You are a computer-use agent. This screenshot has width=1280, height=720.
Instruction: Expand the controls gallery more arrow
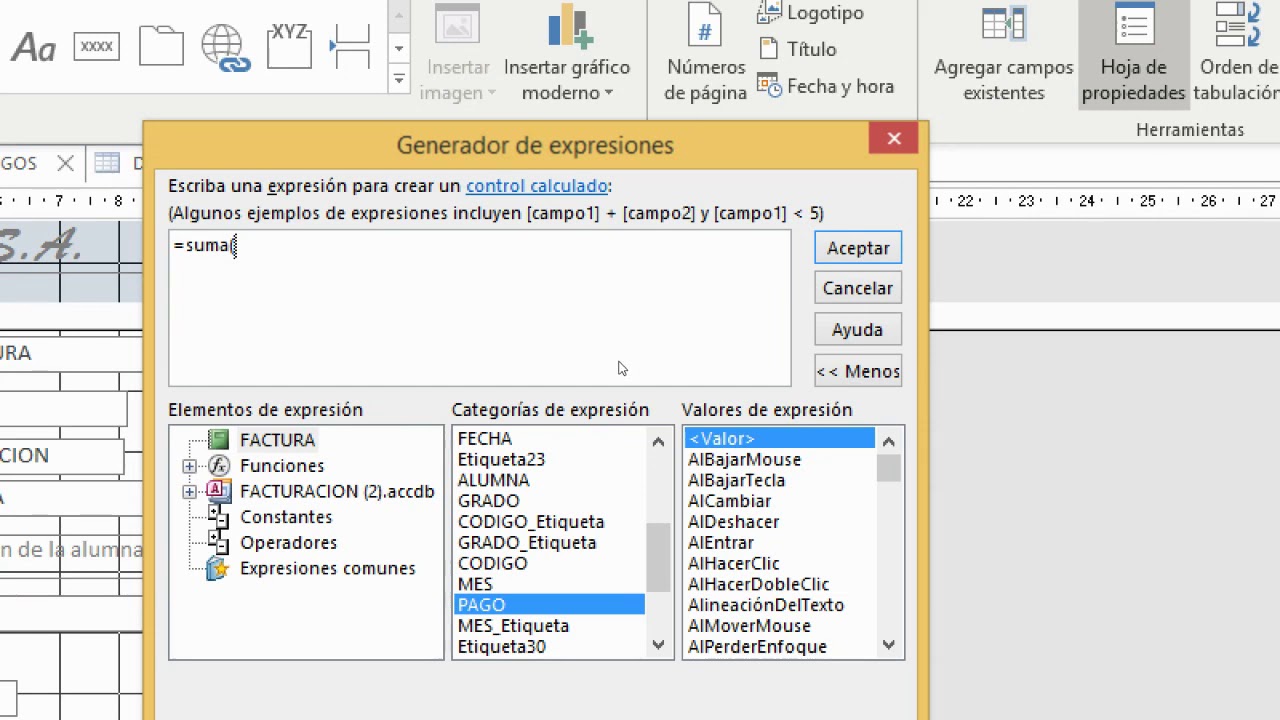point(399,78)
